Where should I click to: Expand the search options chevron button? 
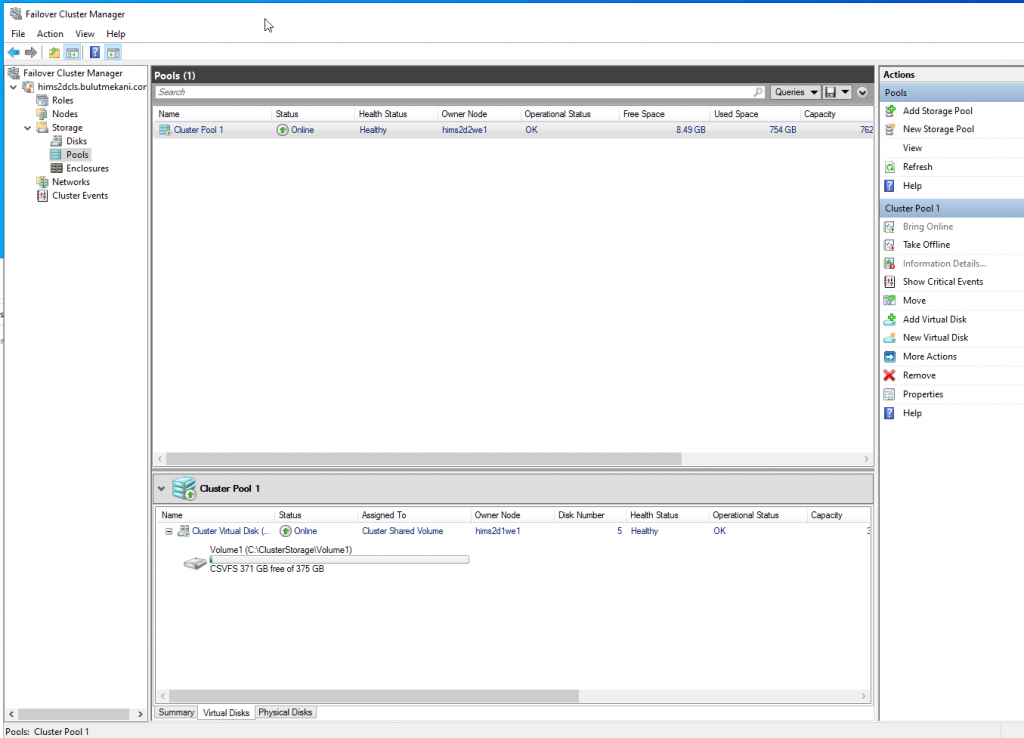tap(863, 92)
